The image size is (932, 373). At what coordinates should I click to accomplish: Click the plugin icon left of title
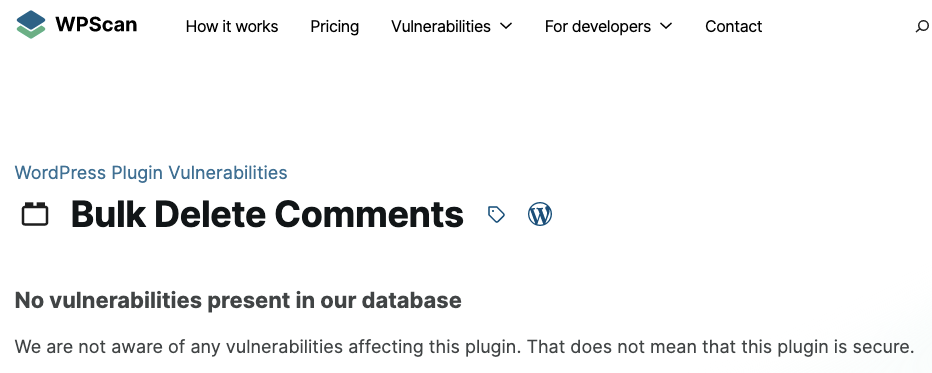(x=35, y=214)
